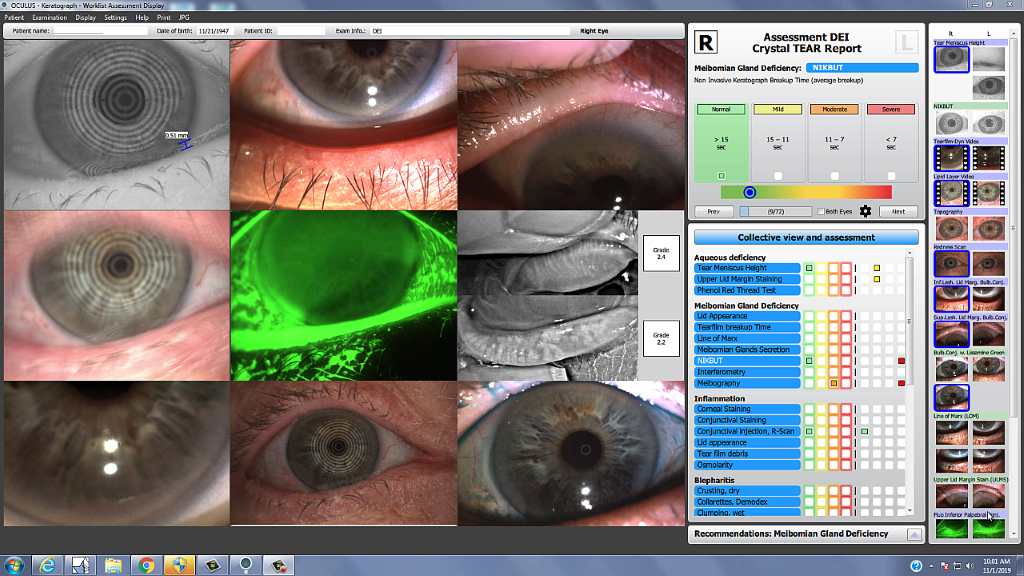Screen dimensions: 1024x576
Task: Click the Prev button
Action: (x=713, y=212)
